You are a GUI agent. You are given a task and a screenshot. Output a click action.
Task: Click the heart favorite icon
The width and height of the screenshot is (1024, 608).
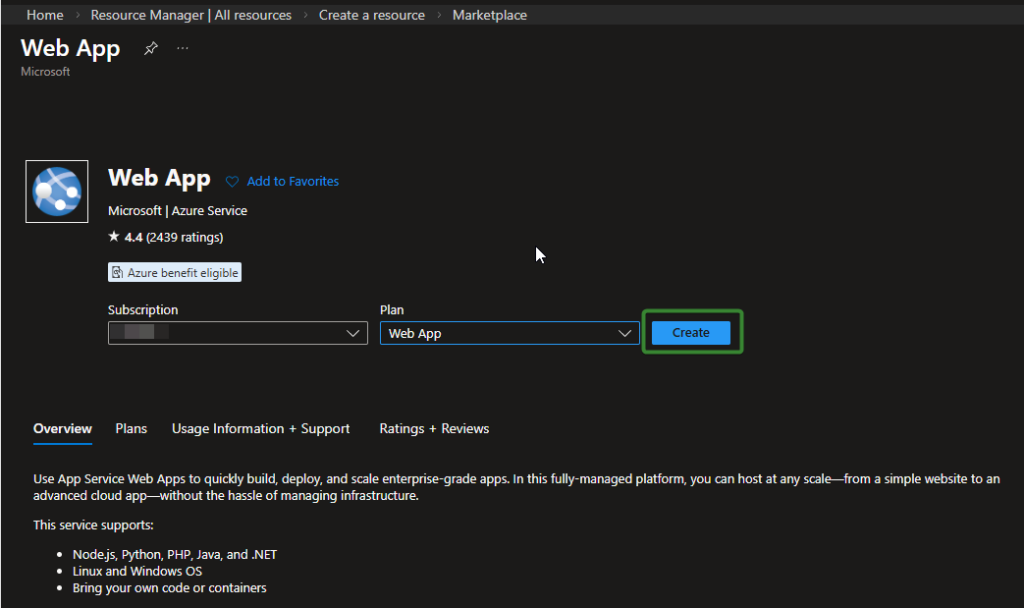[232, 182]
